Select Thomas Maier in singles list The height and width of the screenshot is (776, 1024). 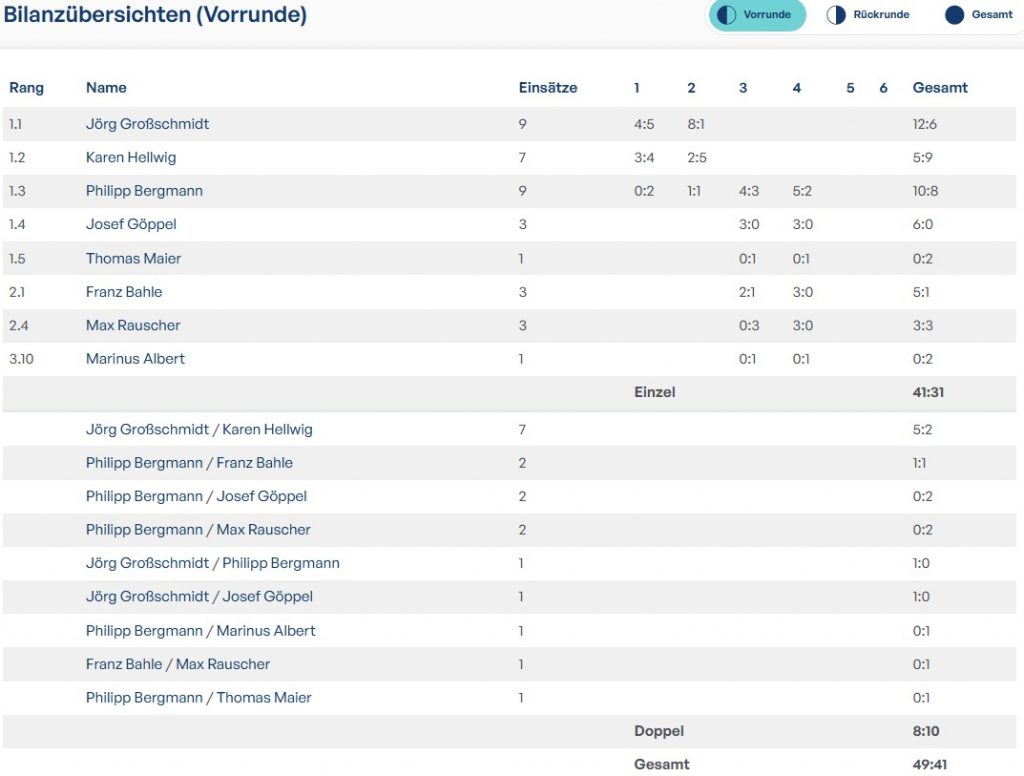[133, 258]
